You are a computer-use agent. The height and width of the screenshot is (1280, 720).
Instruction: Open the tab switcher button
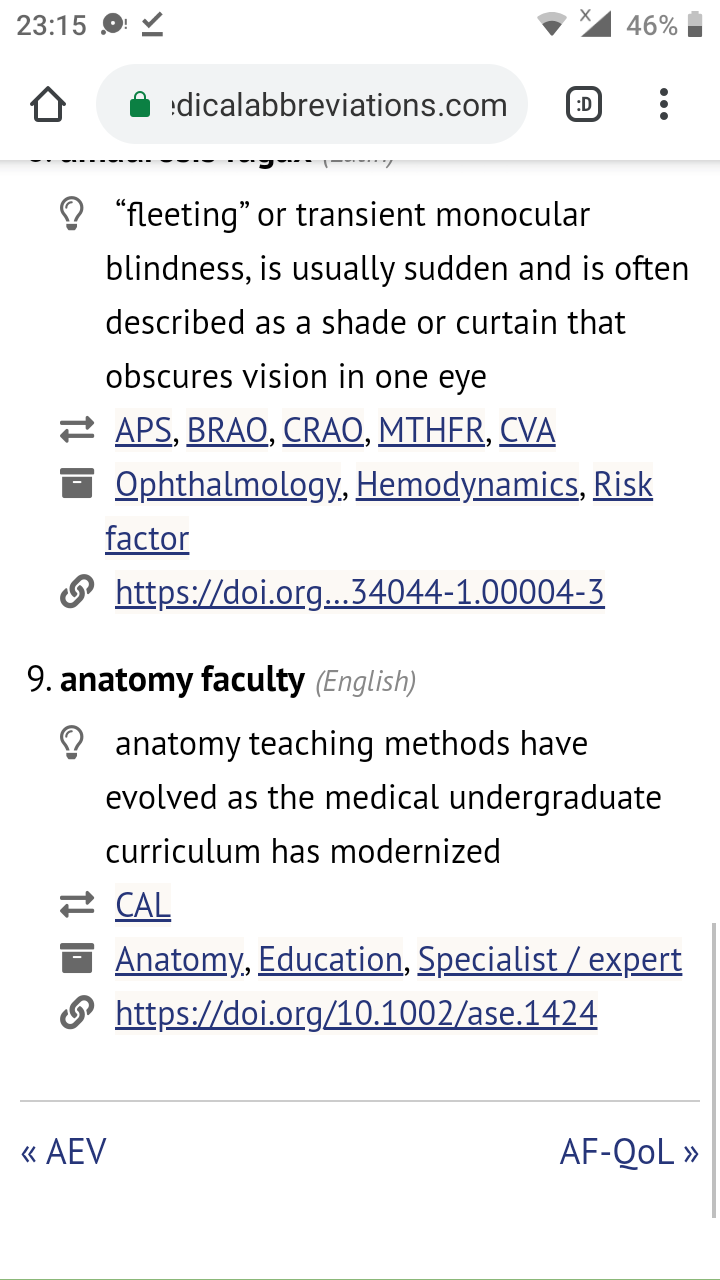(x=584, y=104)
